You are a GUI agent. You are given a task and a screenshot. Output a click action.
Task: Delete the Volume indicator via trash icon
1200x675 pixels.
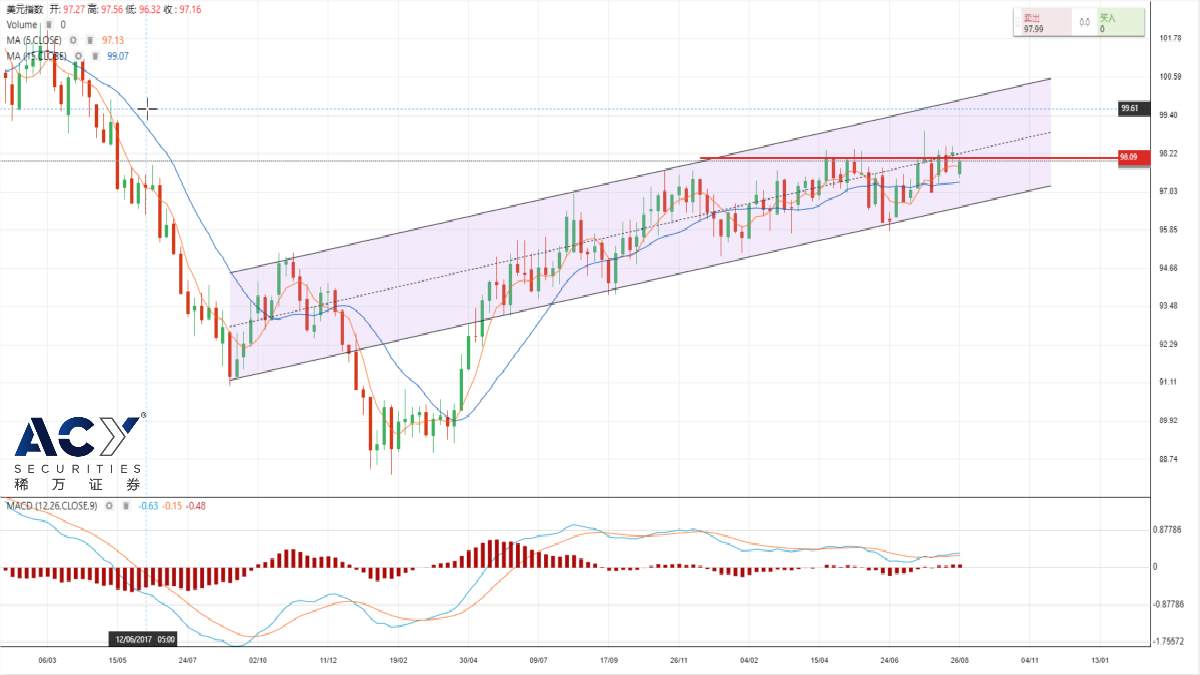click(x=49, y=24)
